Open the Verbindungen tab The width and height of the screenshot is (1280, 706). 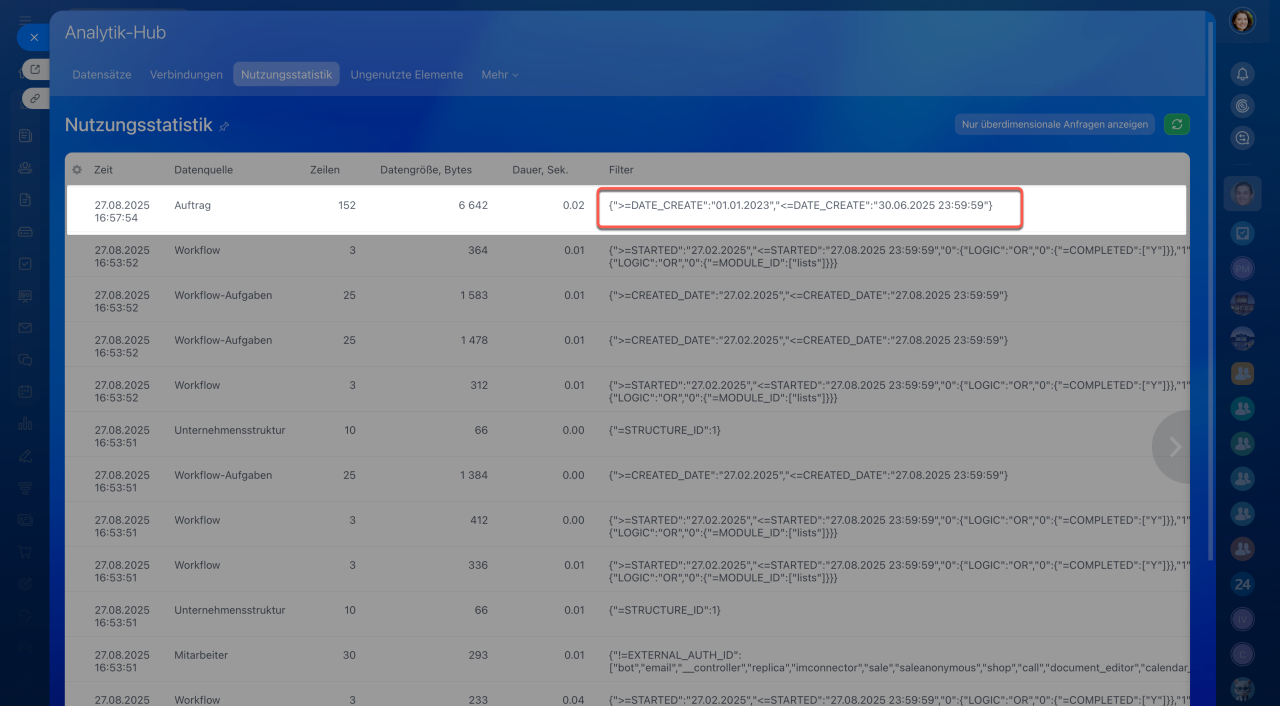186,75
